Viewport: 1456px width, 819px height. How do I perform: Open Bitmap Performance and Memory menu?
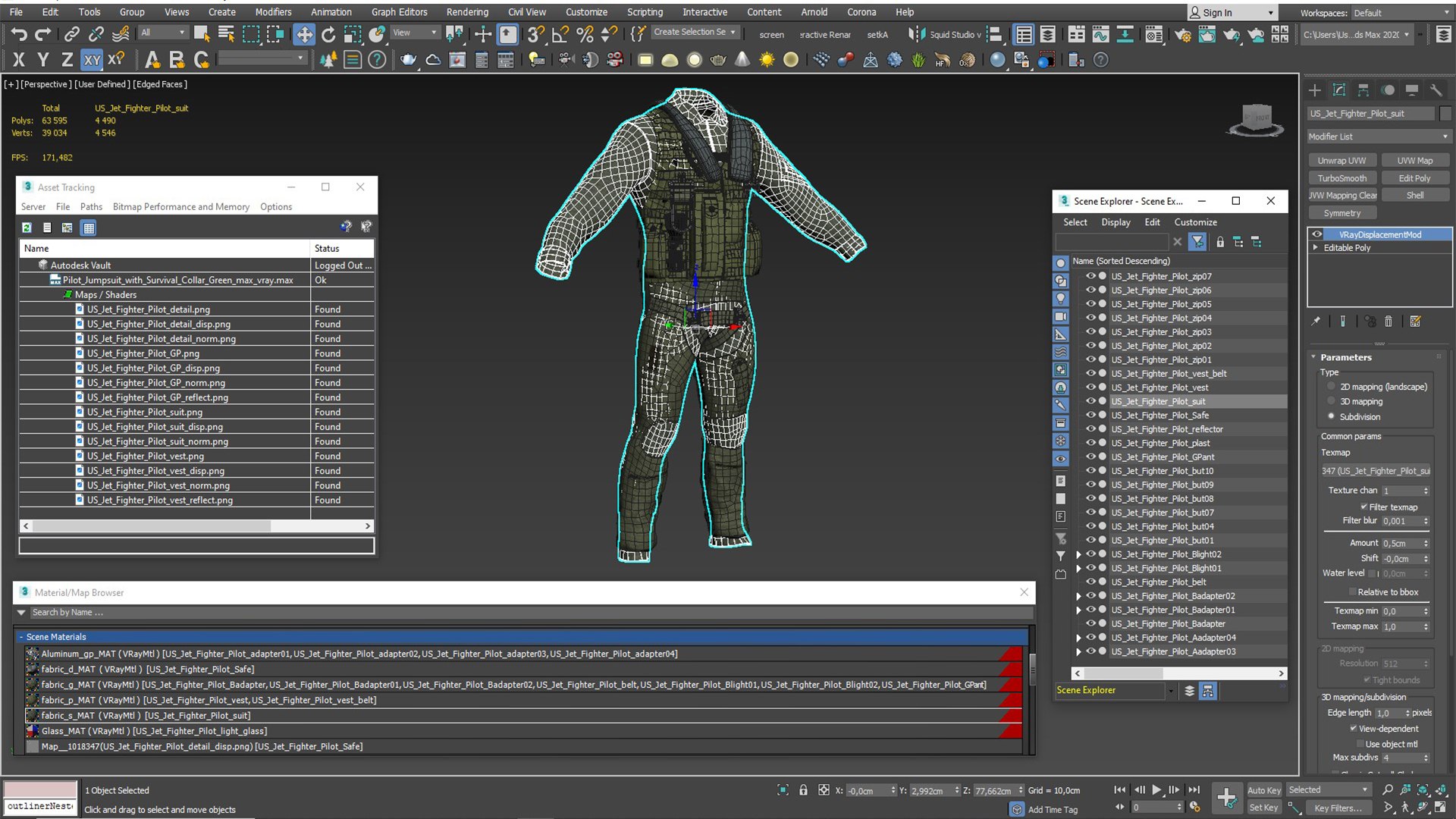[181, 206]
